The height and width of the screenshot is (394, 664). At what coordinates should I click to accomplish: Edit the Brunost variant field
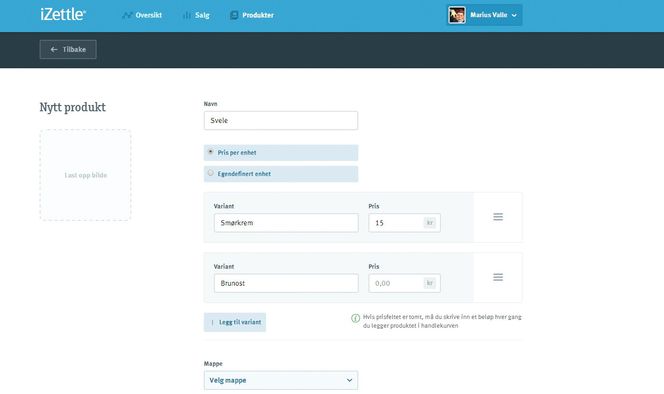point(286,283)
